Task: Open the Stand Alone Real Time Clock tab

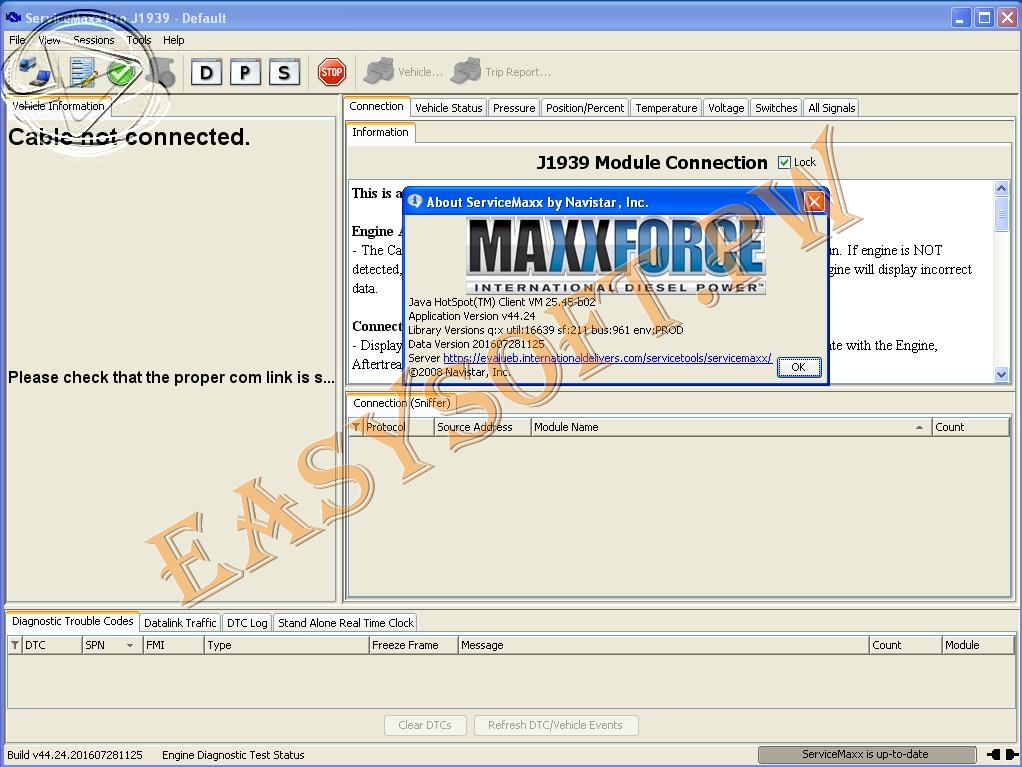Action: click(x=345, y=623)
